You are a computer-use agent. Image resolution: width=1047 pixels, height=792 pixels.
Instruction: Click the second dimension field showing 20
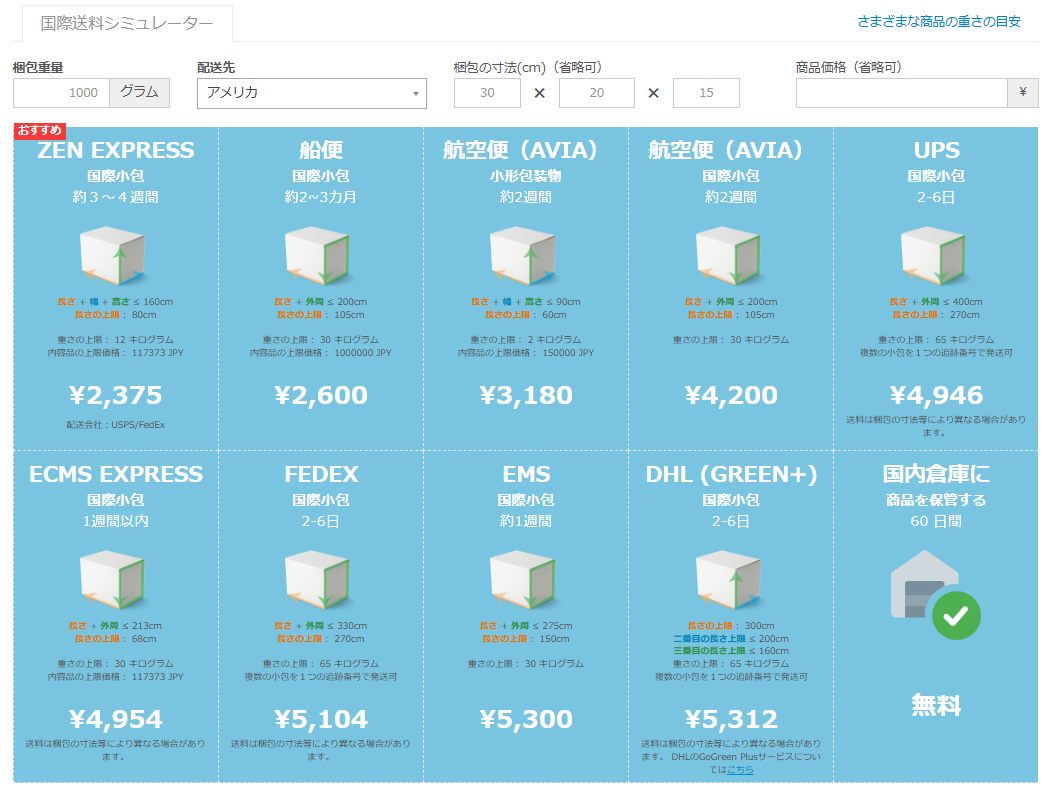(597, 93)
